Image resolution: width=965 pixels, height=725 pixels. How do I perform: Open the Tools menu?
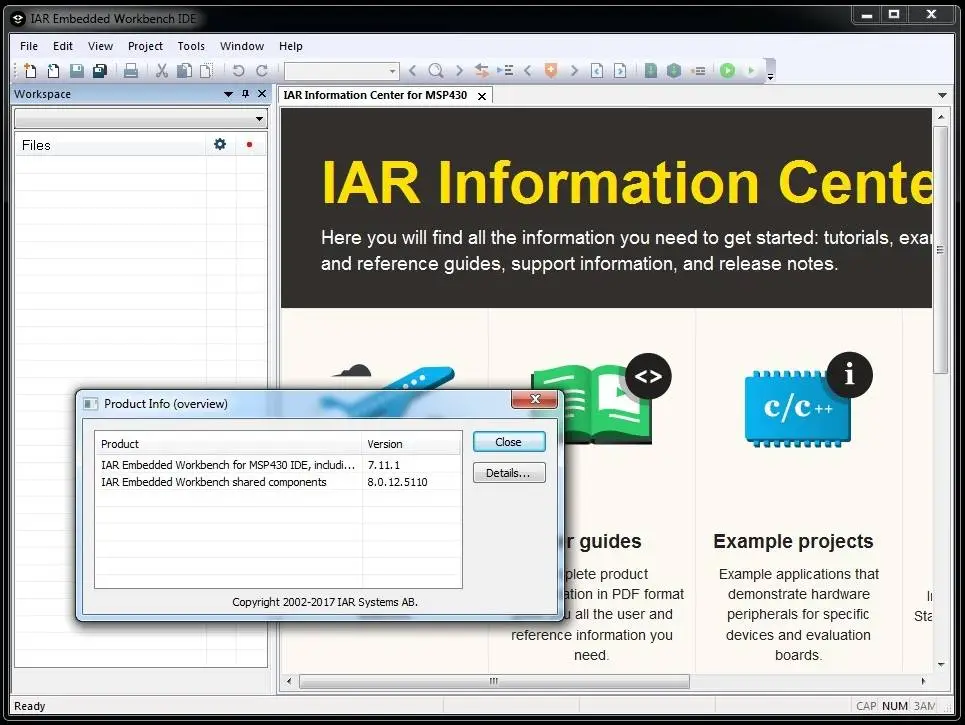(191, 46)
